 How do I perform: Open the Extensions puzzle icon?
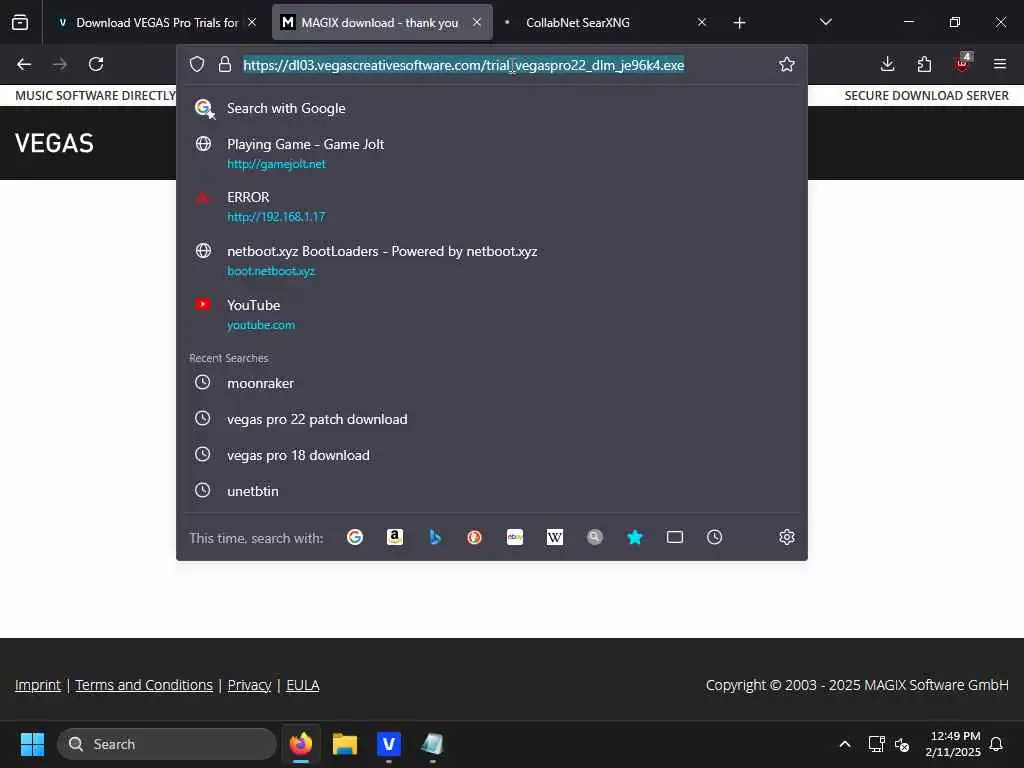(924, 64)
